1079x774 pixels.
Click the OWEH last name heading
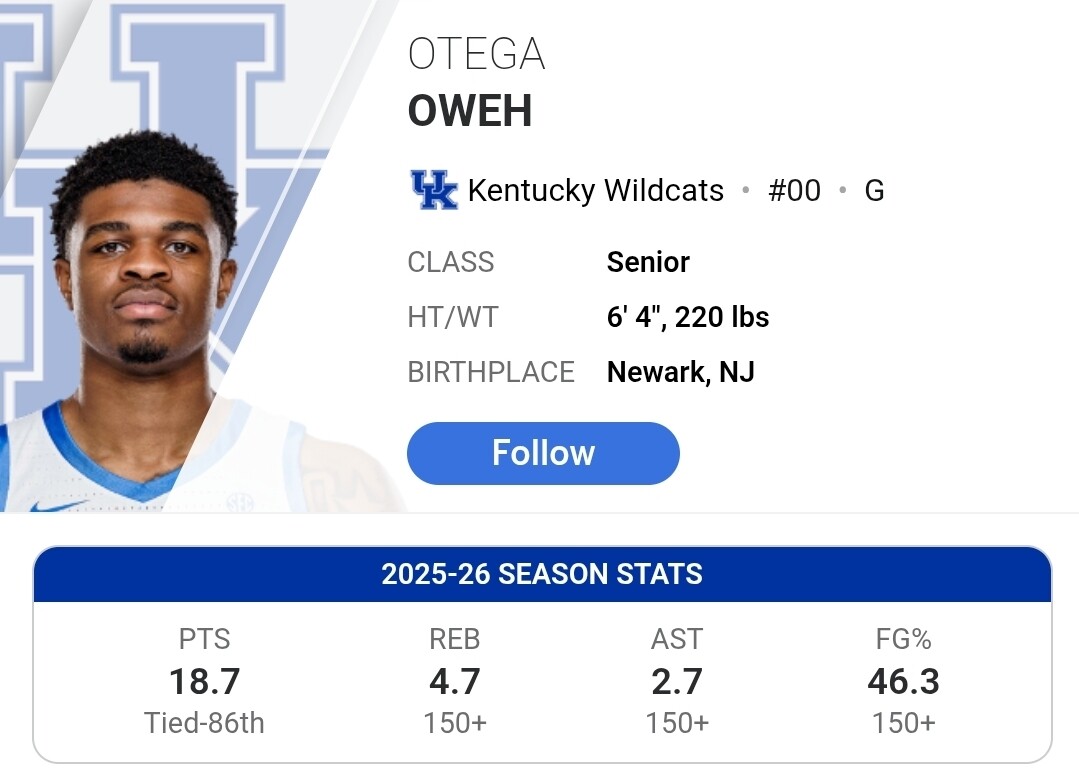click(x=470, y=111)
